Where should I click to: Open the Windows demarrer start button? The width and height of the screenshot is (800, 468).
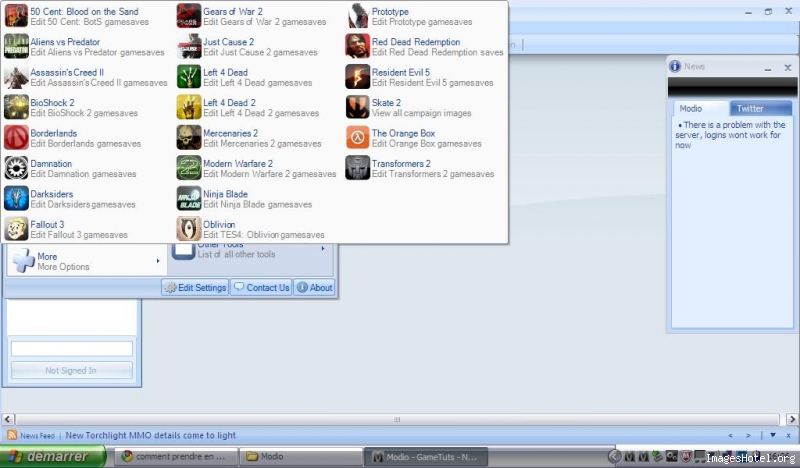(52, 456)
